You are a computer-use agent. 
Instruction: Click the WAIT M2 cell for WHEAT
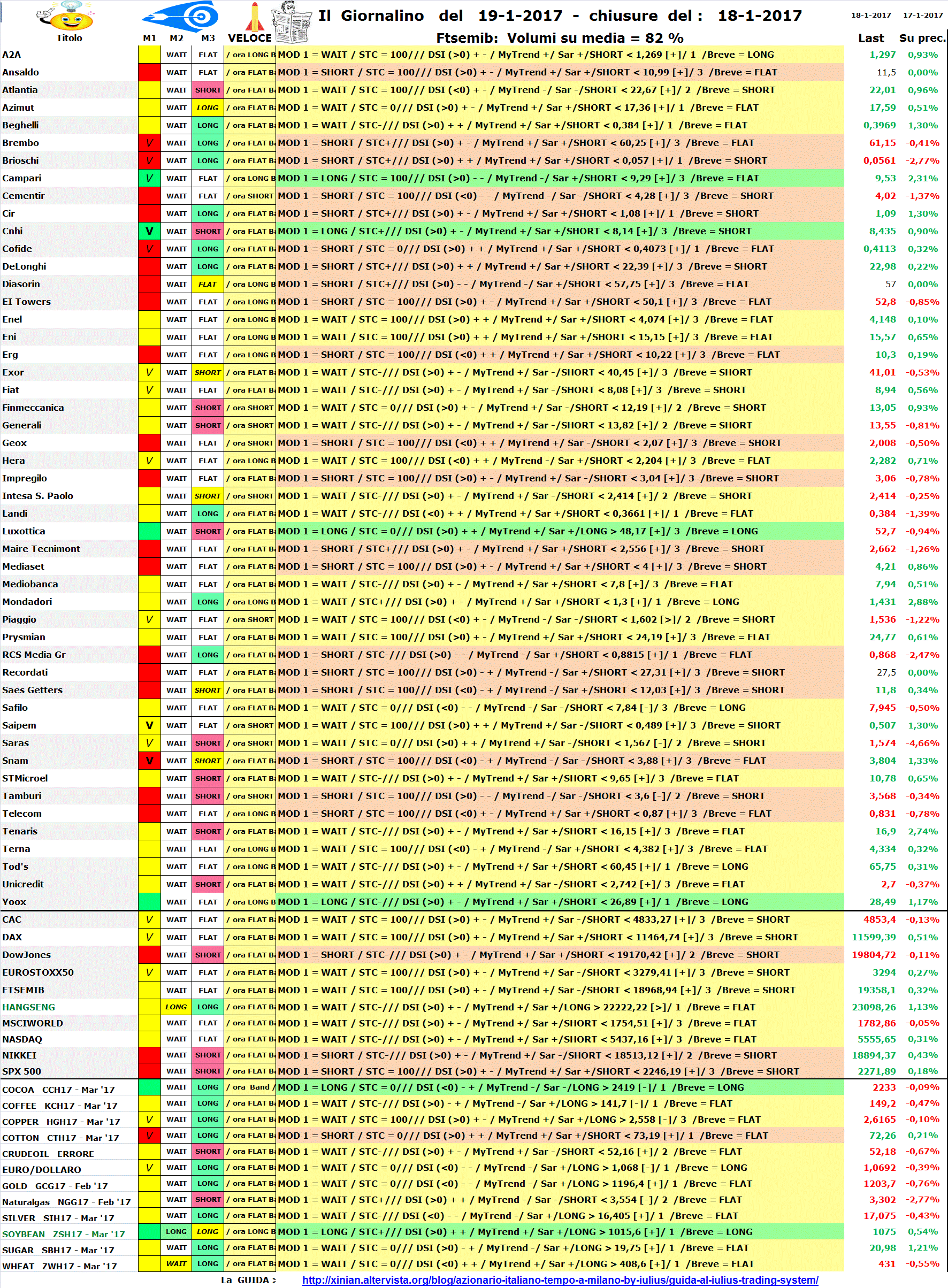[x=176, y=1264]
